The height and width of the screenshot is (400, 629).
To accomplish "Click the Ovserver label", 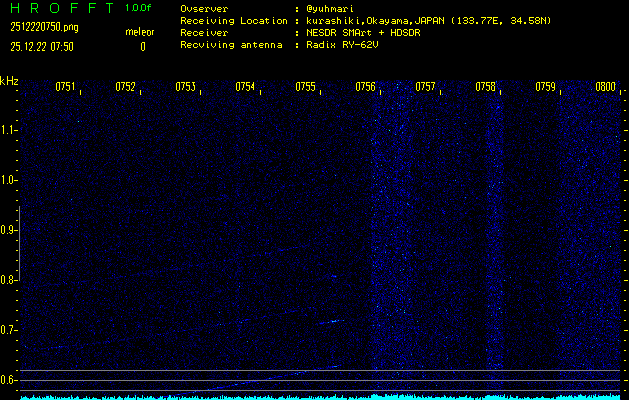I will (x=204, y=9).
